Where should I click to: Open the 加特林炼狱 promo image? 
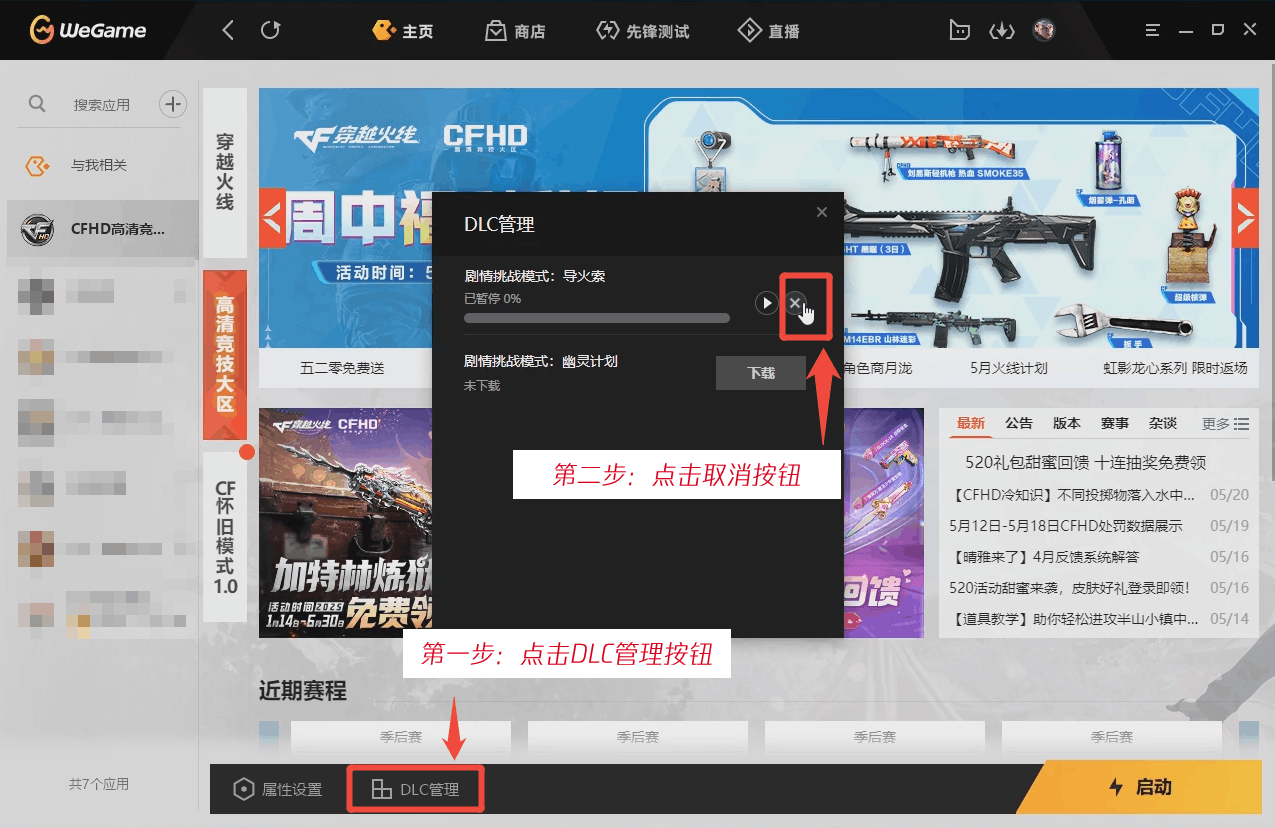pos(345,522)
